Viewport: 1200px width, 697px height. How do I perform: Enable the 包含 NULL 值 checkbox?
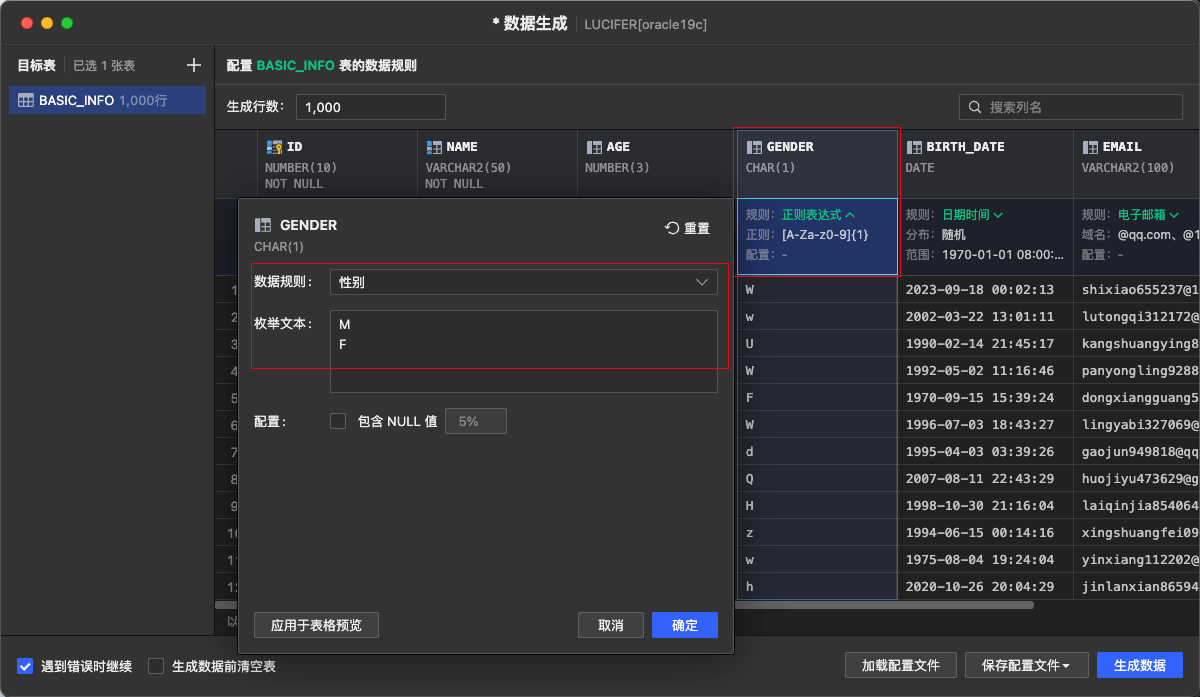[x=340, y=421]
